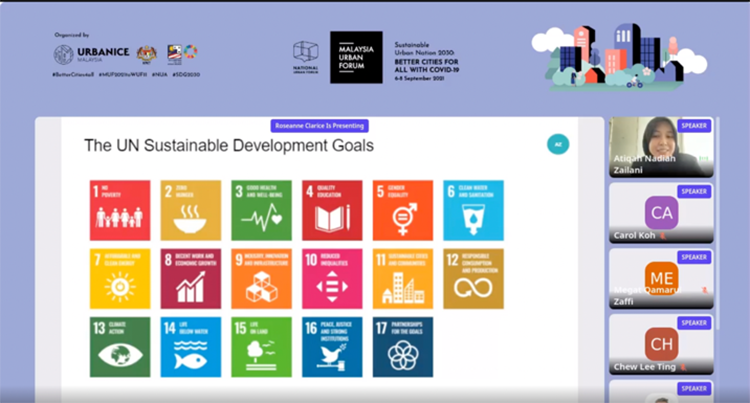
Task: Click the SPEAKER badge on Carol Koh tile
Action: [694, 191]
